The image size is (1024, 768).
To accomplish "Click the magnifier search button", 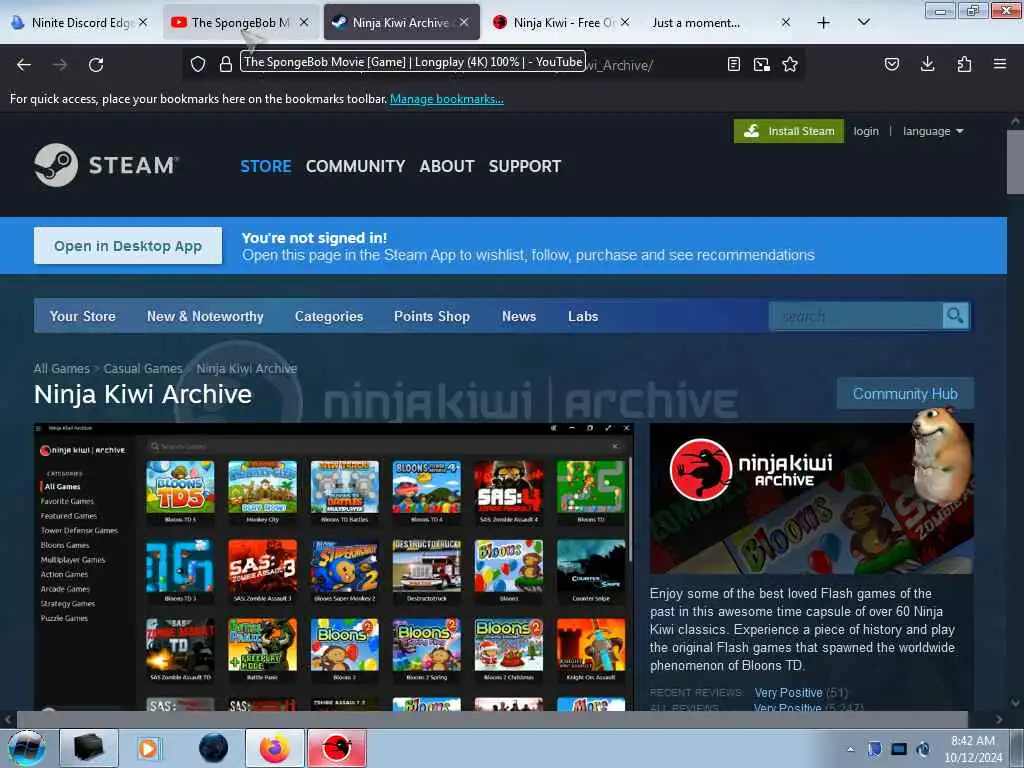I will [955, 316].
